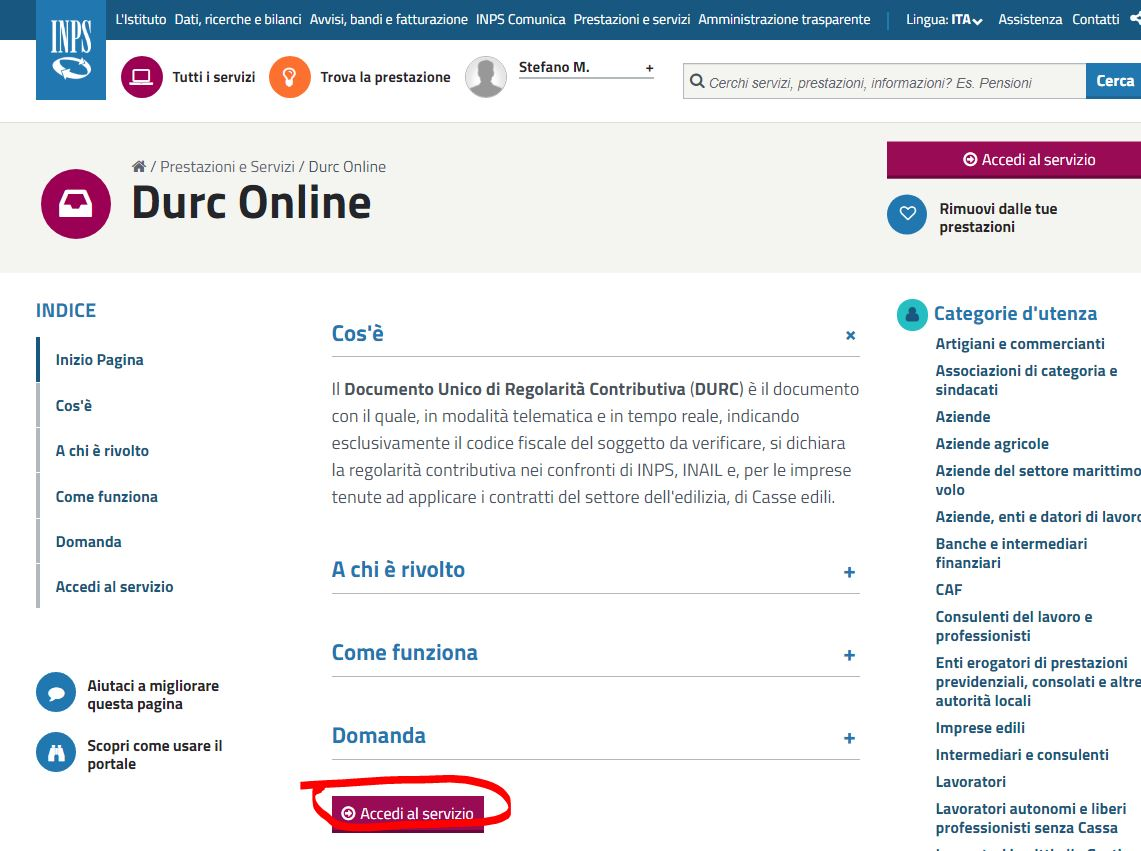
Task: Click the user profile avatar
Action: [486, 77]
